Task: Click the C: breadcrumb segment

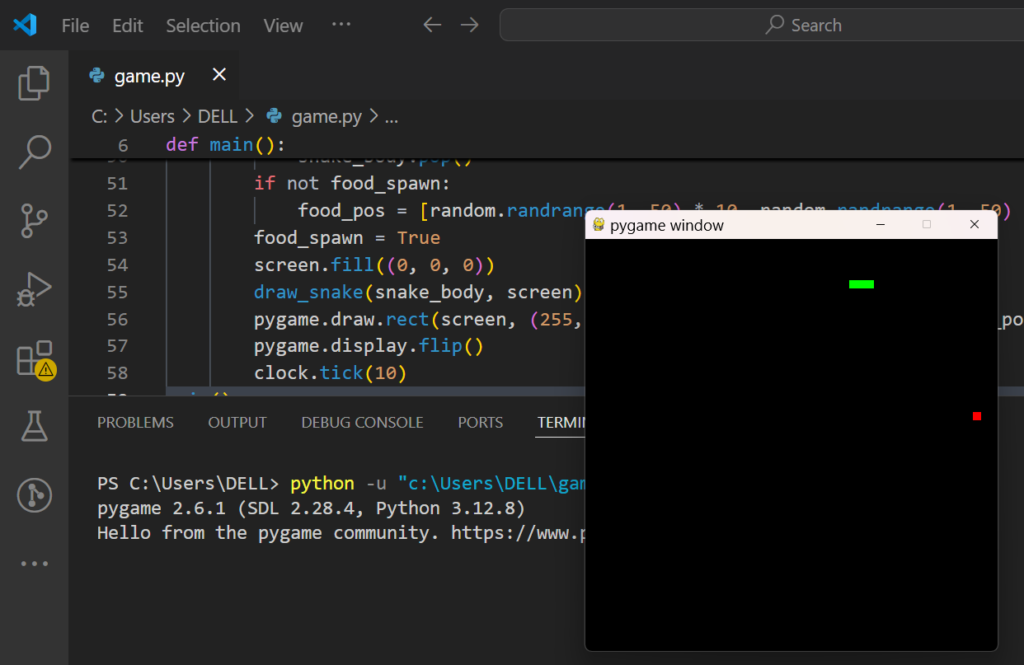Action: 99,116
